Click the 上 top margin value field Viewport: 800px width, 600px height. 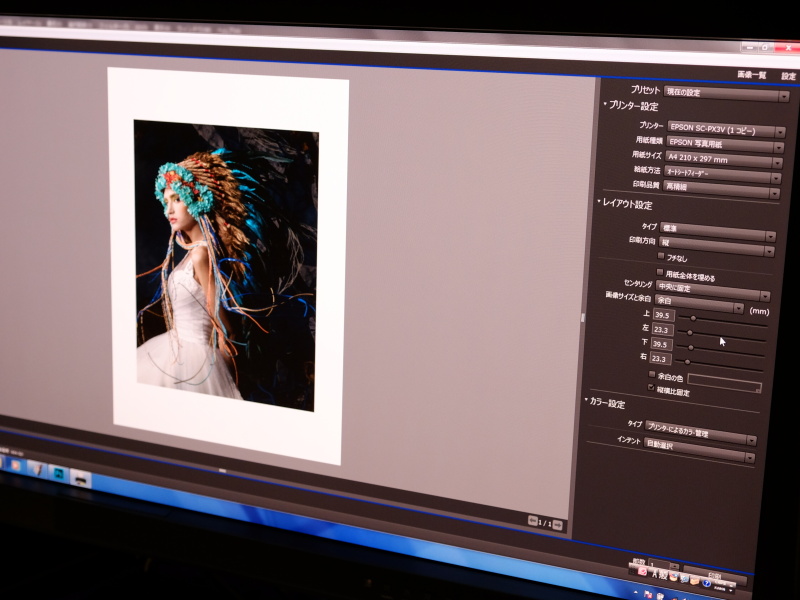663,315
